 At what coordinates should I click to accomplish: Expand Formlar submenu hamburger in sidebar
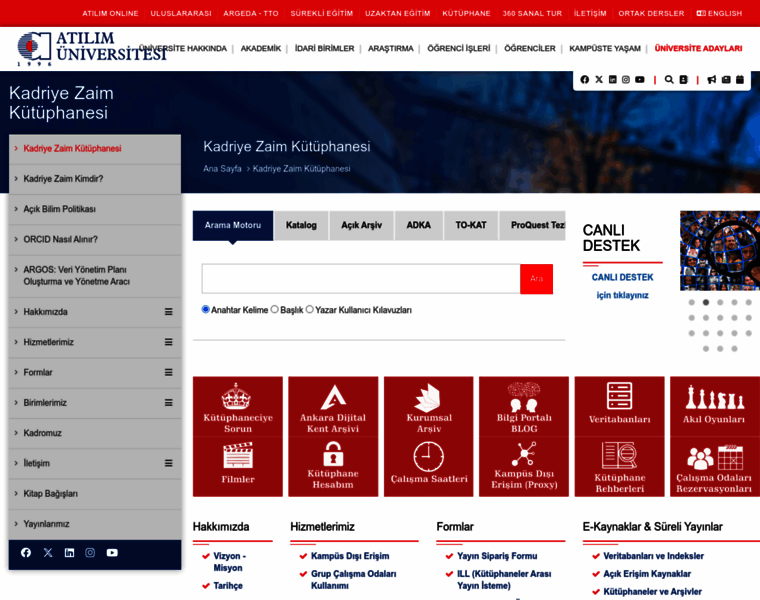point(169,372)
